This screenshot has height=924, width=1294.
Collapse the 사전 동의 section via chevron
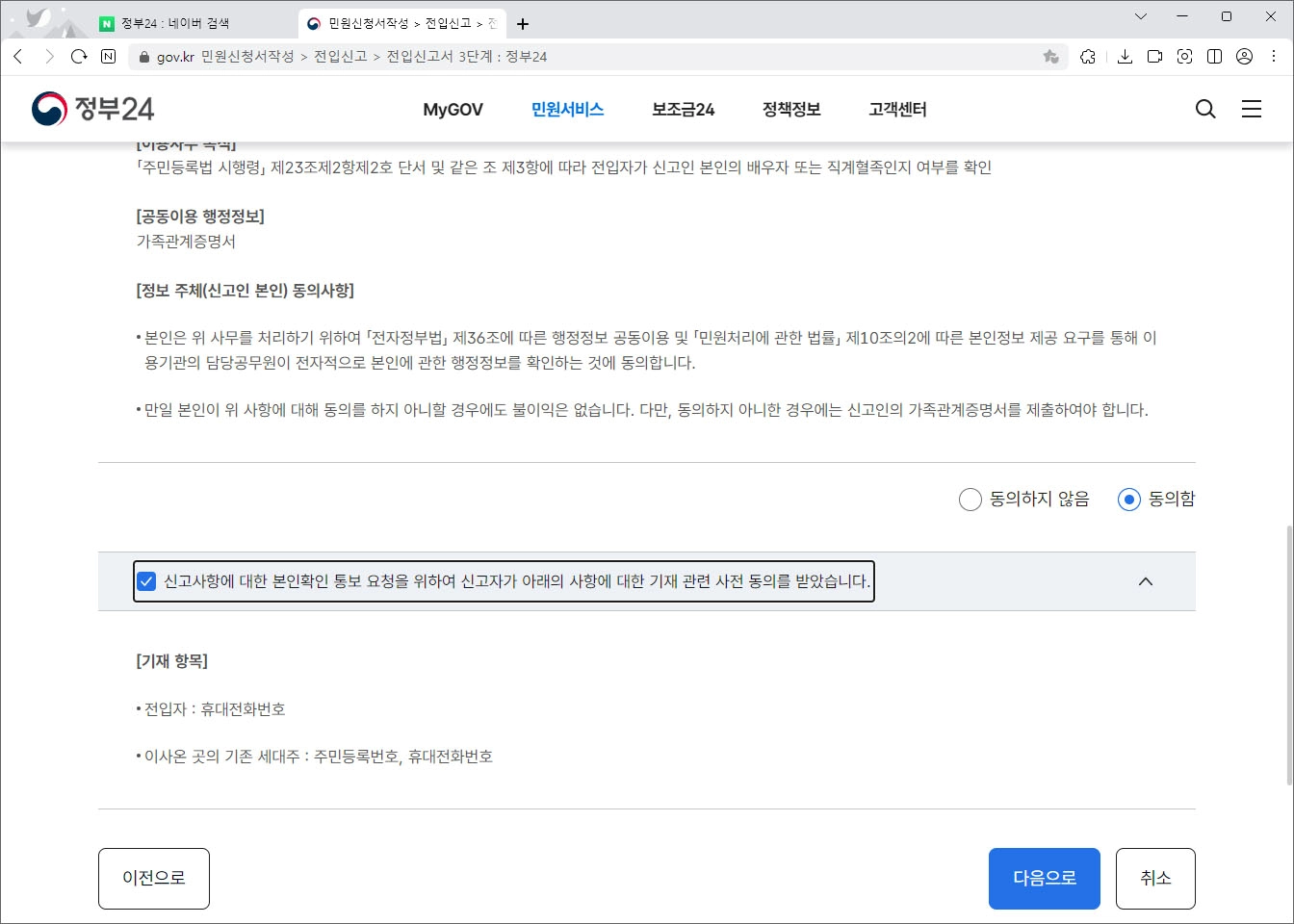[x=1145, y=581]
